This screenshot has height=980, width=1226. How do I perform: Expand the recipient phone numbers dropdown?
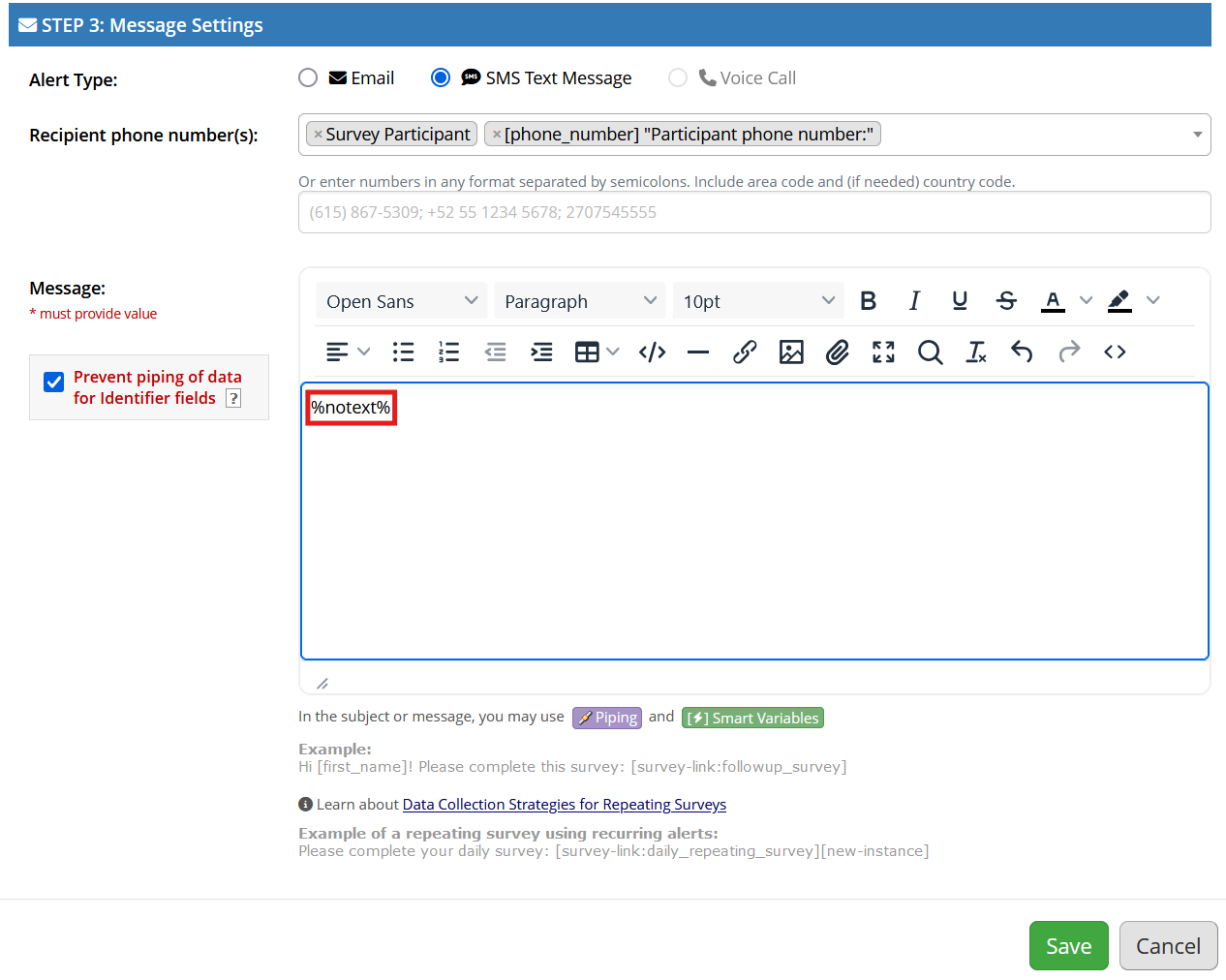coord(1198,135)
